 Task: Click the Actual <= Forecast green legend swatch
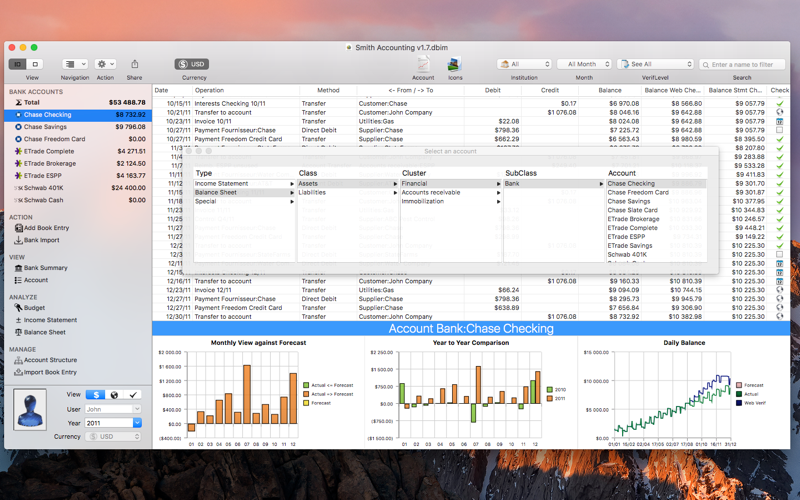tap(306, 385)
